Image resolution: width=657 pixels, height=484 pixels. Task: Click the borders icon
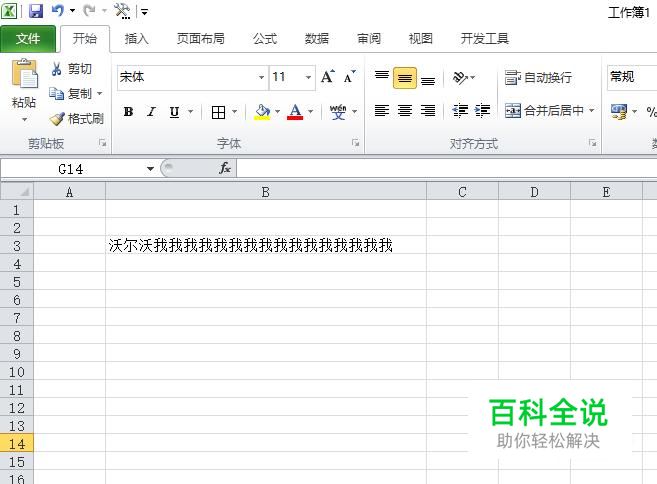coord(218,112)
